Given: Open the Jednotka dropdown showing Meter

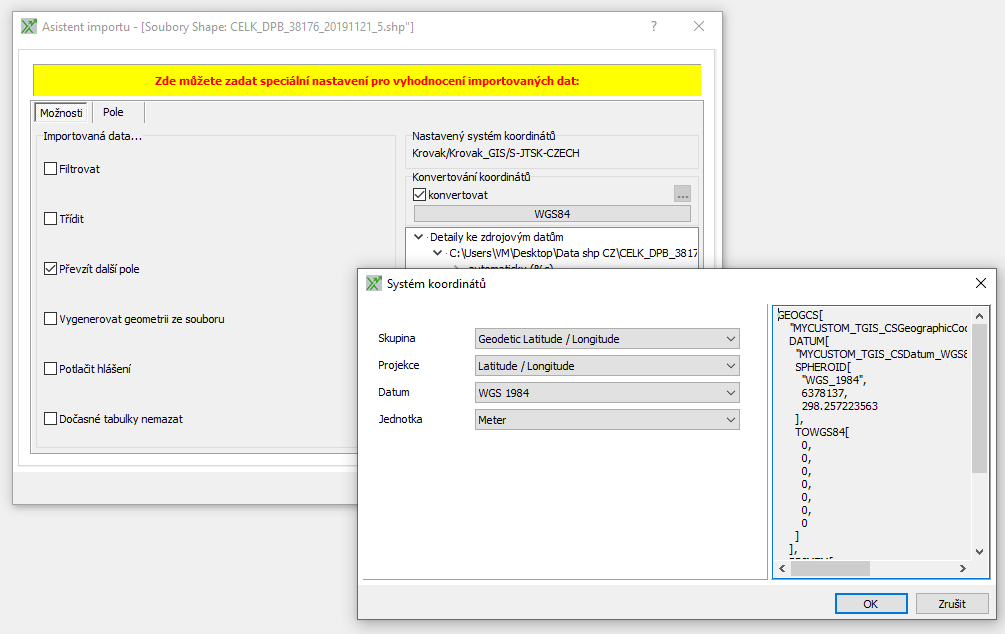Looking at the screenshot, I should pyautogui.click(x=607, y=419).
